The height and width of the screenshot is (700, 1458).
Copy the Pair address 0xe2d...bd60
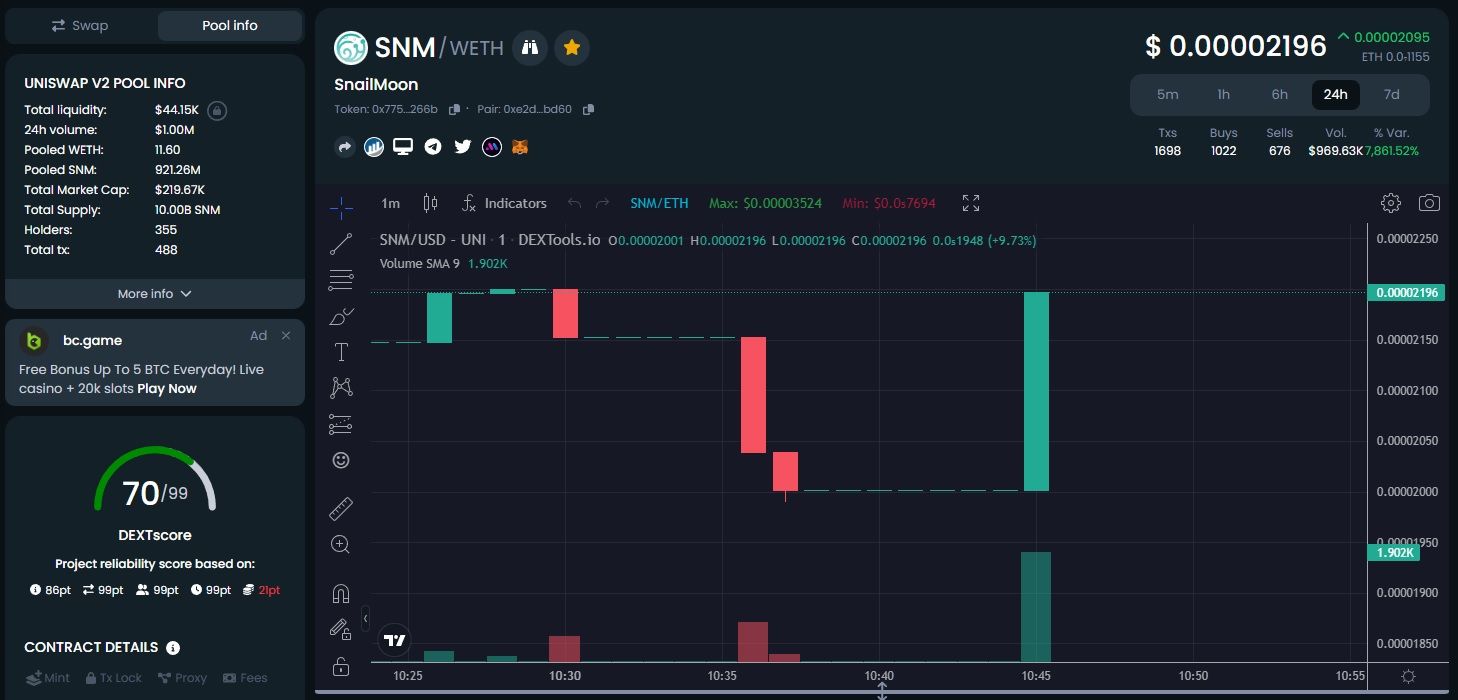(x=588, y=109)
